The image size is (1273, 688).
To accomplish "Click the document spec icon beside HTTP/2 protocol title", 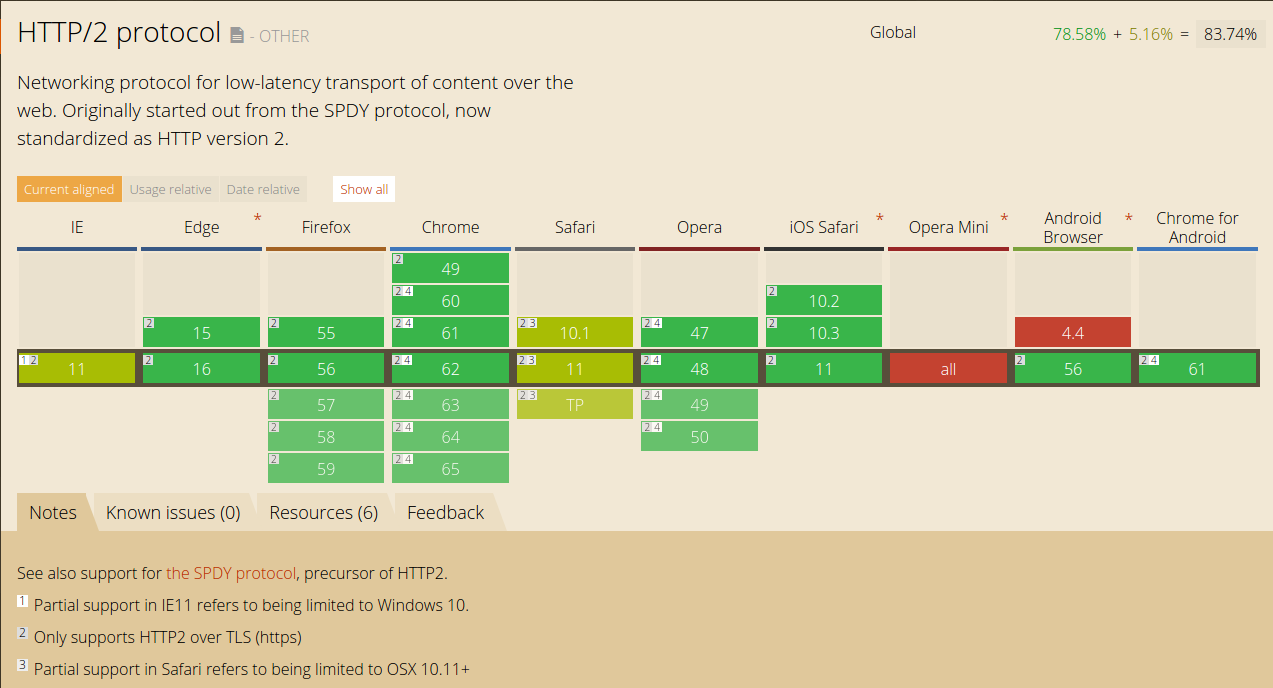I will coord(237,36).
